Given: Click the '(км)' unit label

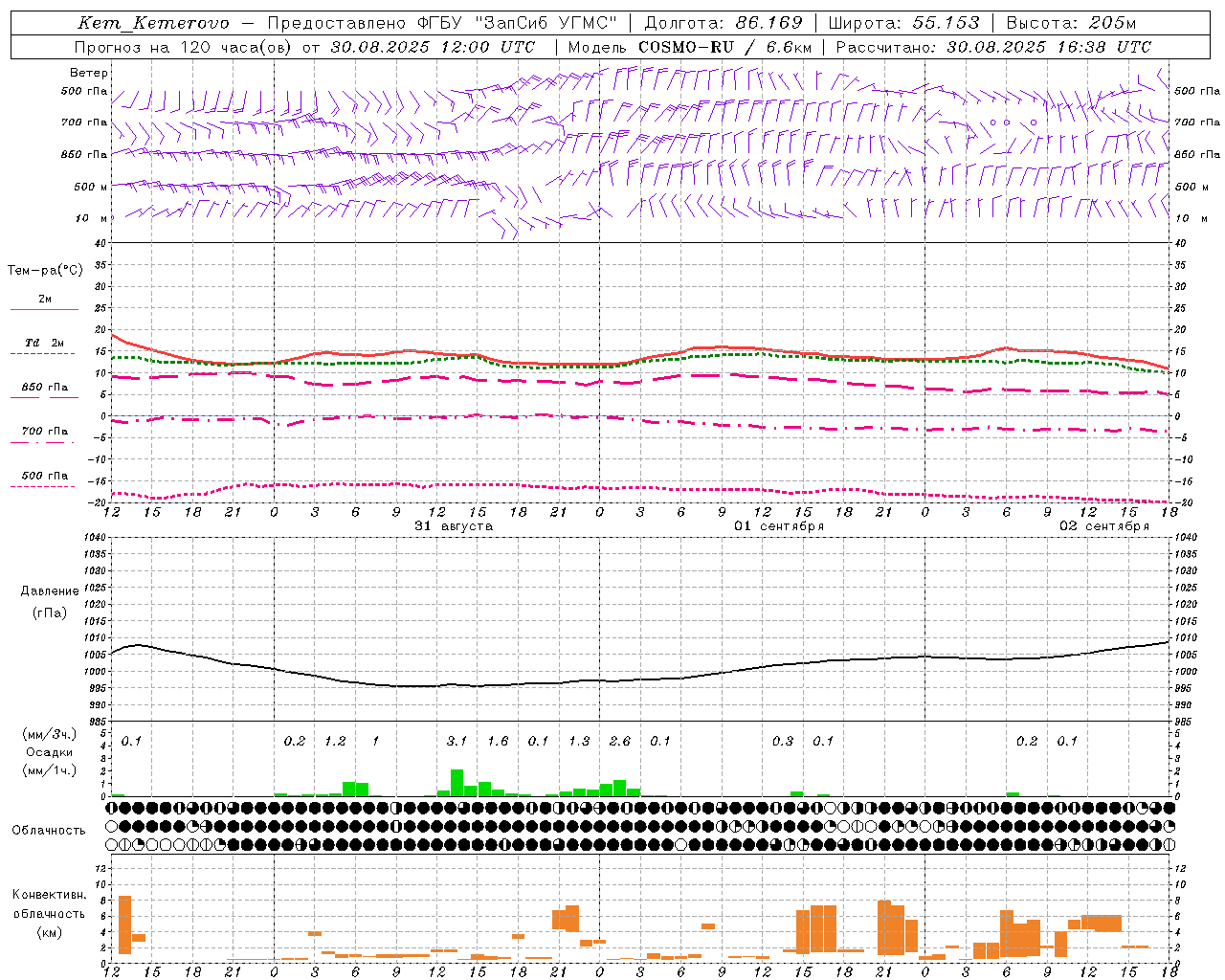Looking at the screenshot, I should (51, 932).
